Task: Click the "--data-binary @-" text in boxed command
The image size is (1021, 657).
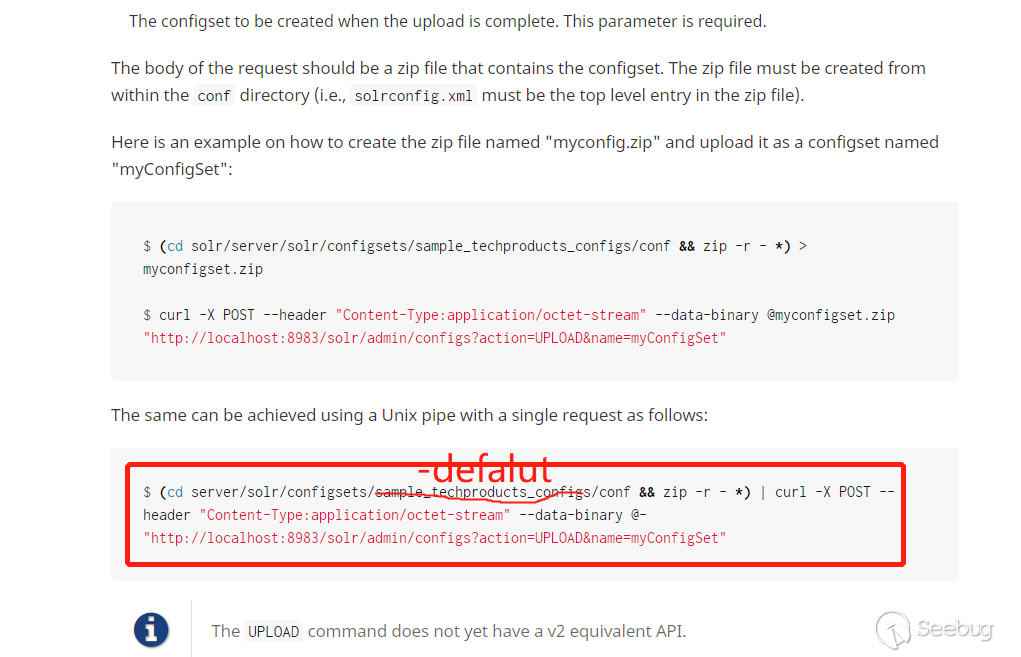Action: (x=583, y=515)
